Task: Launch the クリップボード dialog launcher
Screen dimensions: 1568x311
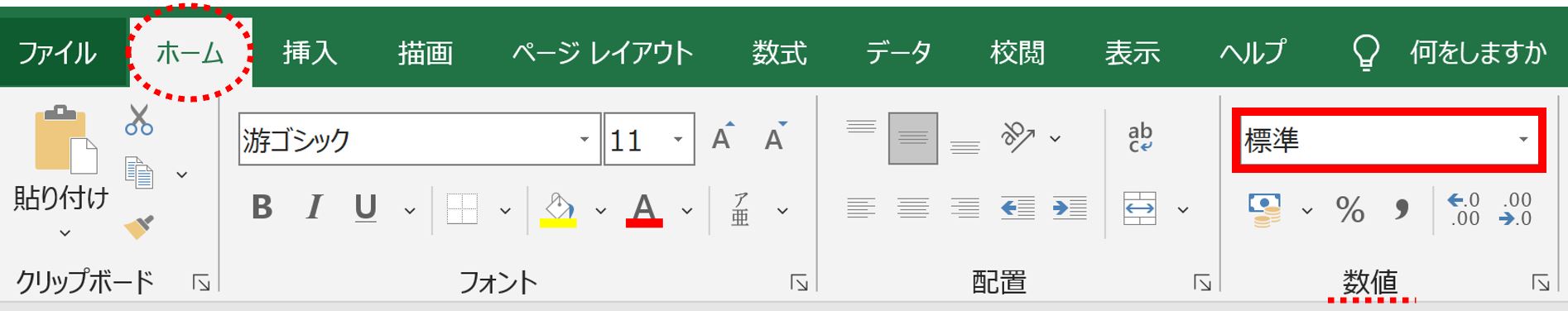Action: point(201,284)
